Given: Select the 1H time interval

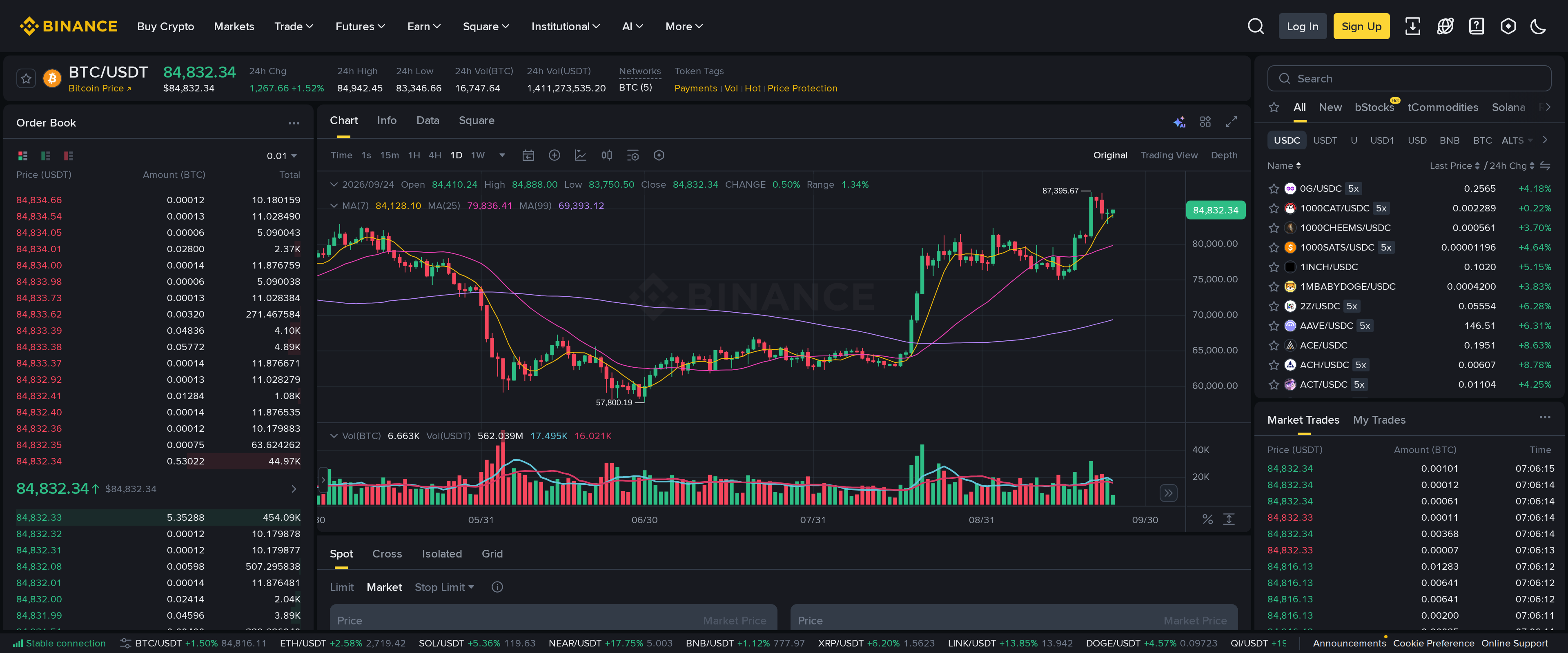Looking at the screenshot, I should tap(414, 155).
